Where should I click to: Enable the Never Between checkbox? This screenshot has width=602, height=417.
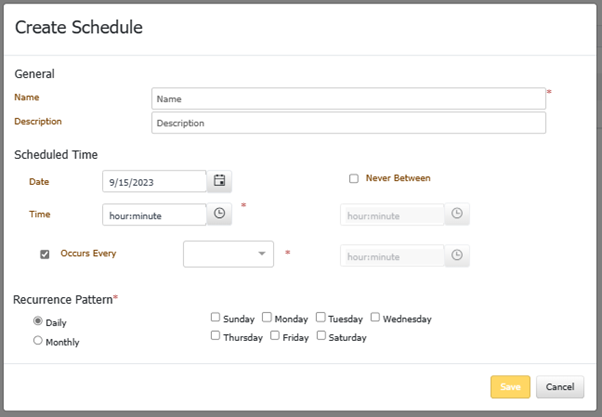[354, 179]
